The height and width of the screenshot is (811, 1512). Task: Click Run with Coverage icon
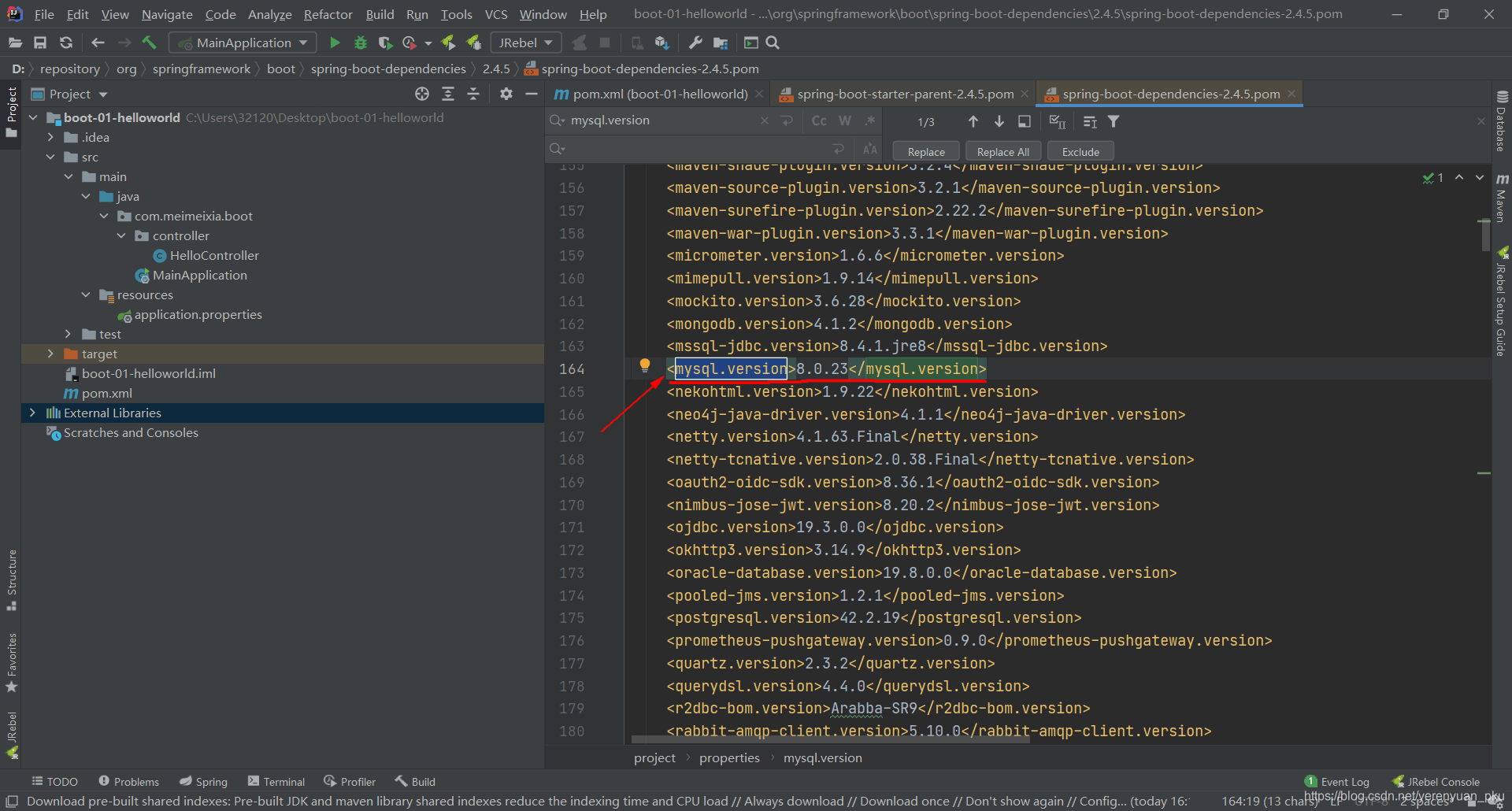(x=385, y=43)
